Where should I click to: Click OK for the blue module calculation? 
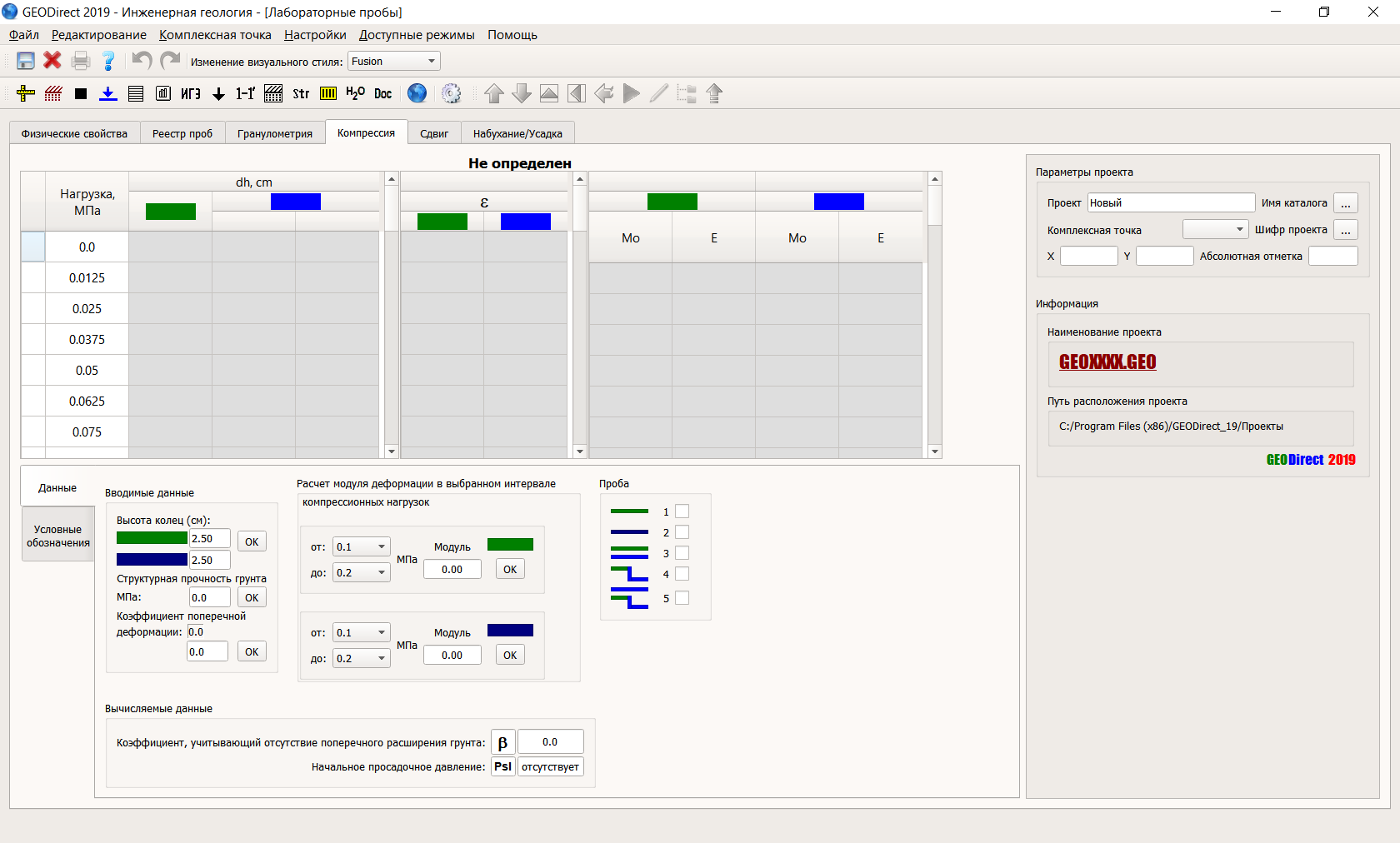point(510,655)
